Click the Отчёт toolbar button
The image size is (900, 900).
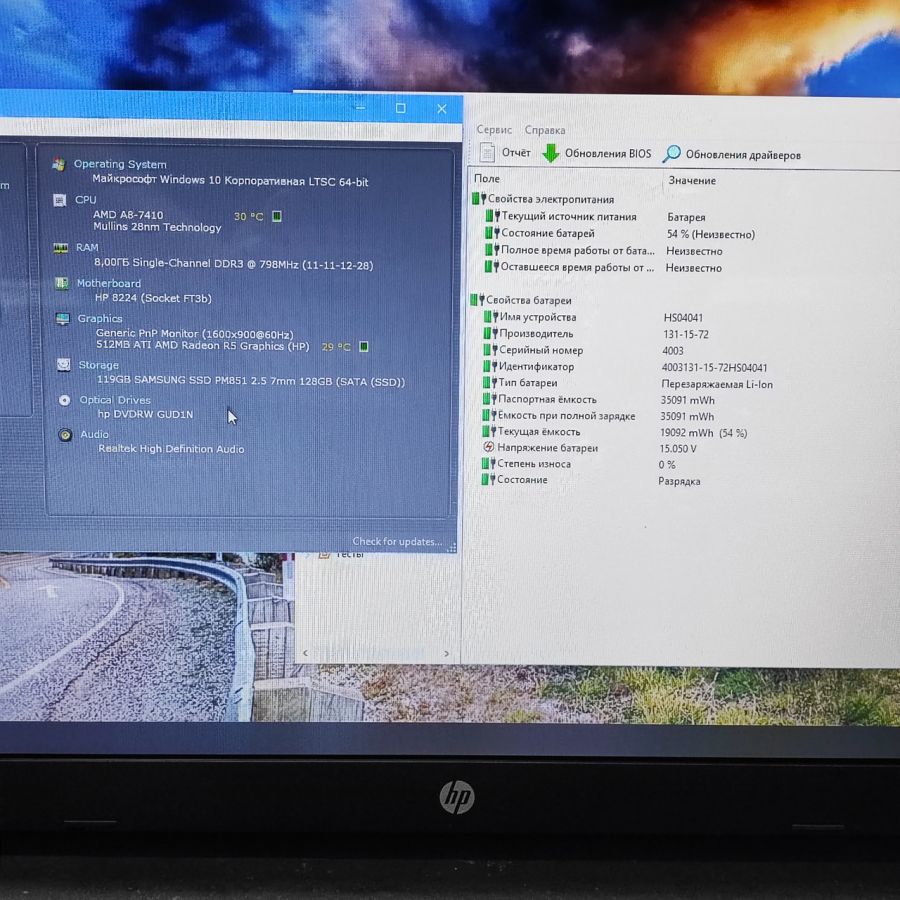(505, 152)
